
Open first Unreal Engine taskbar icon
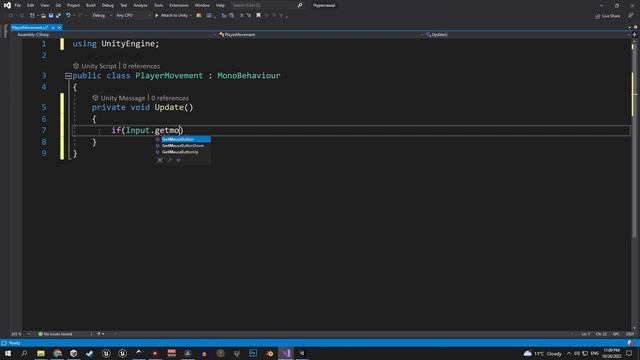pos(106,353)
